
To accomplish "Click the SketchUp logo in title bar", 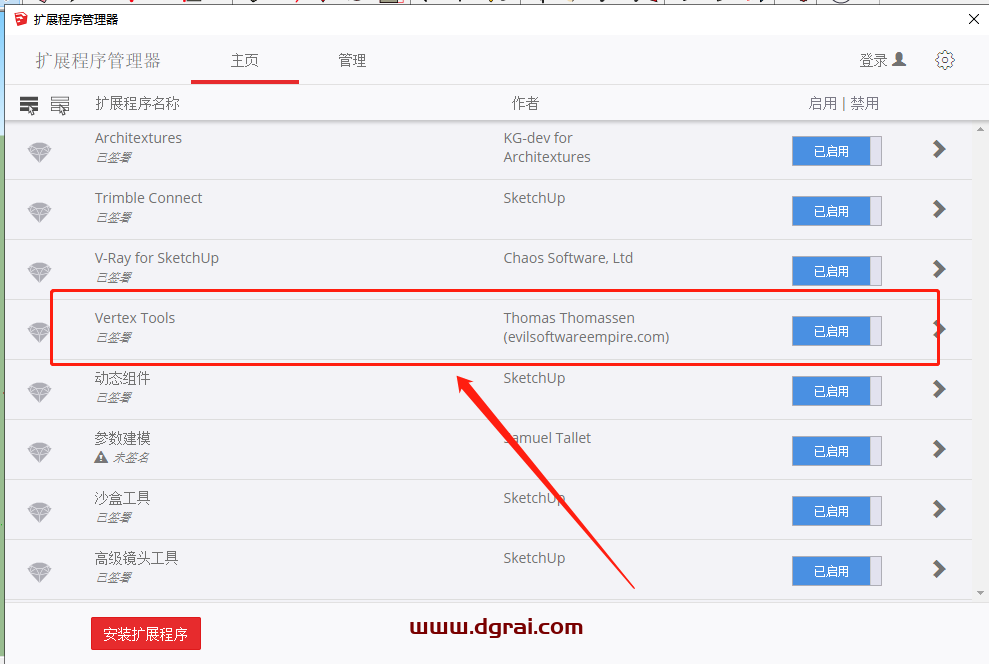I will pyautogui.click(x=21, y=19).
